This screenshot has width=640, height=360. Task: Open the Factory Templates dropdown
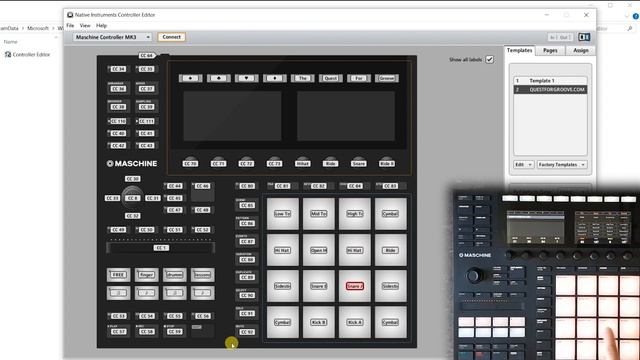562,164
